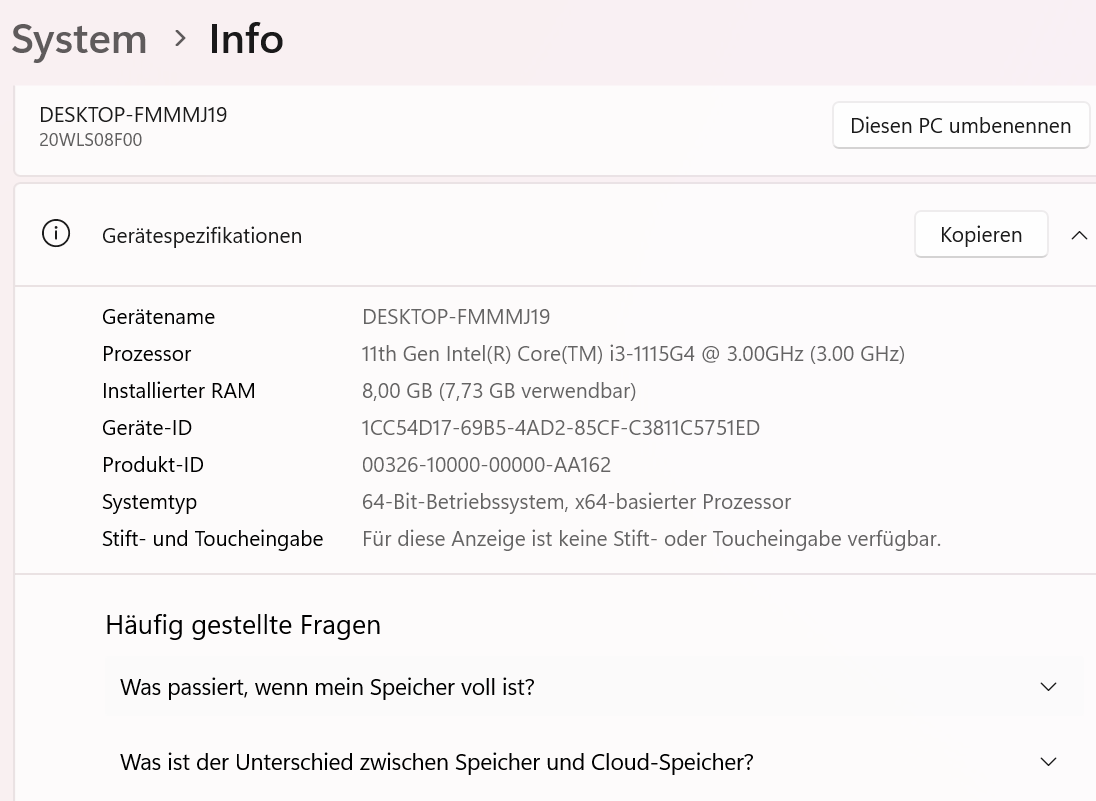This screenshot has width=1096, height=801.
Task: Click the Systemtyp value text
Action: pyautogui.click(x=576, y=502)
